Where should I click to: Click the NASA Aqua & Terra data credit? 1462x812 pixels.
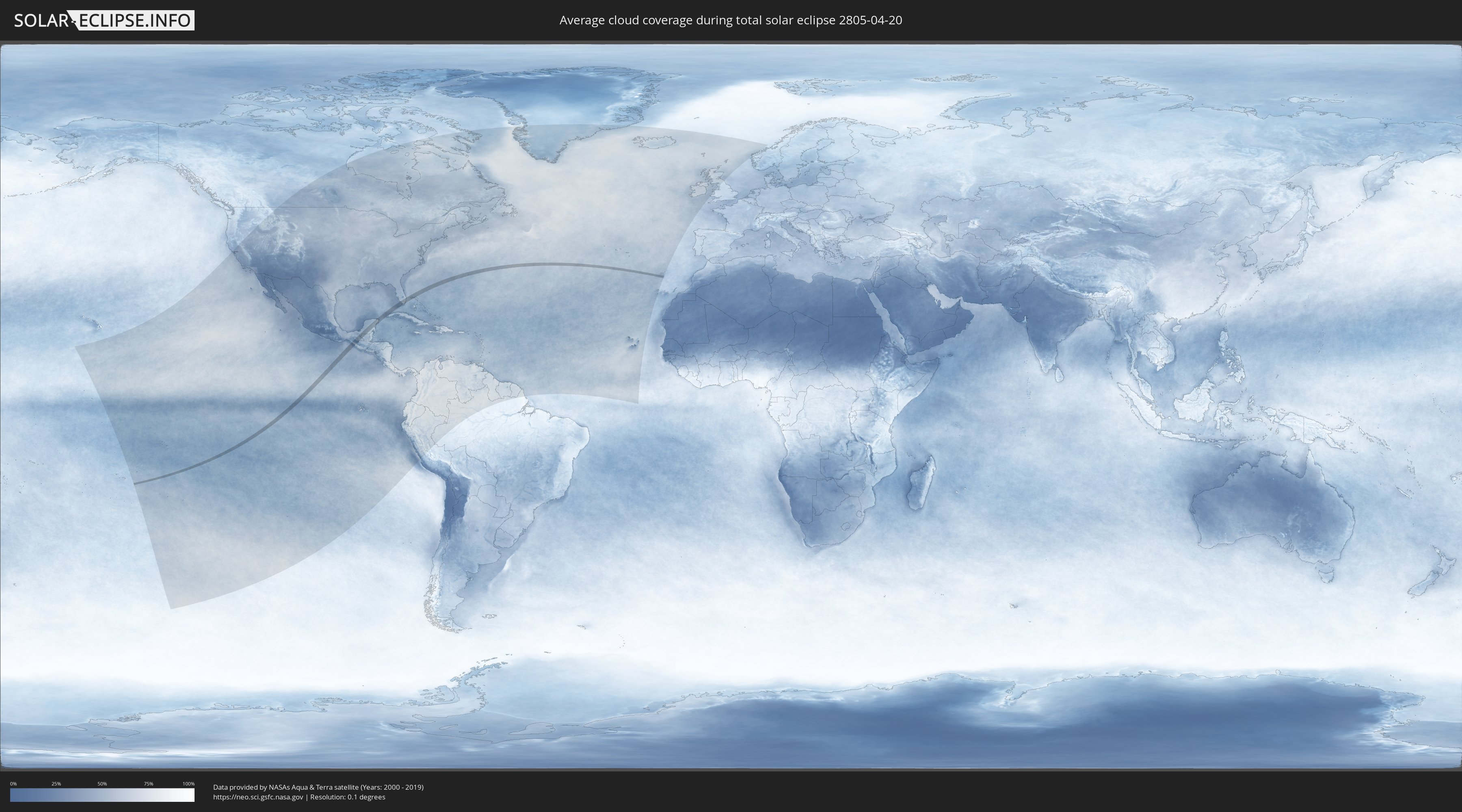pyautogui.click(x=318, y=787)
